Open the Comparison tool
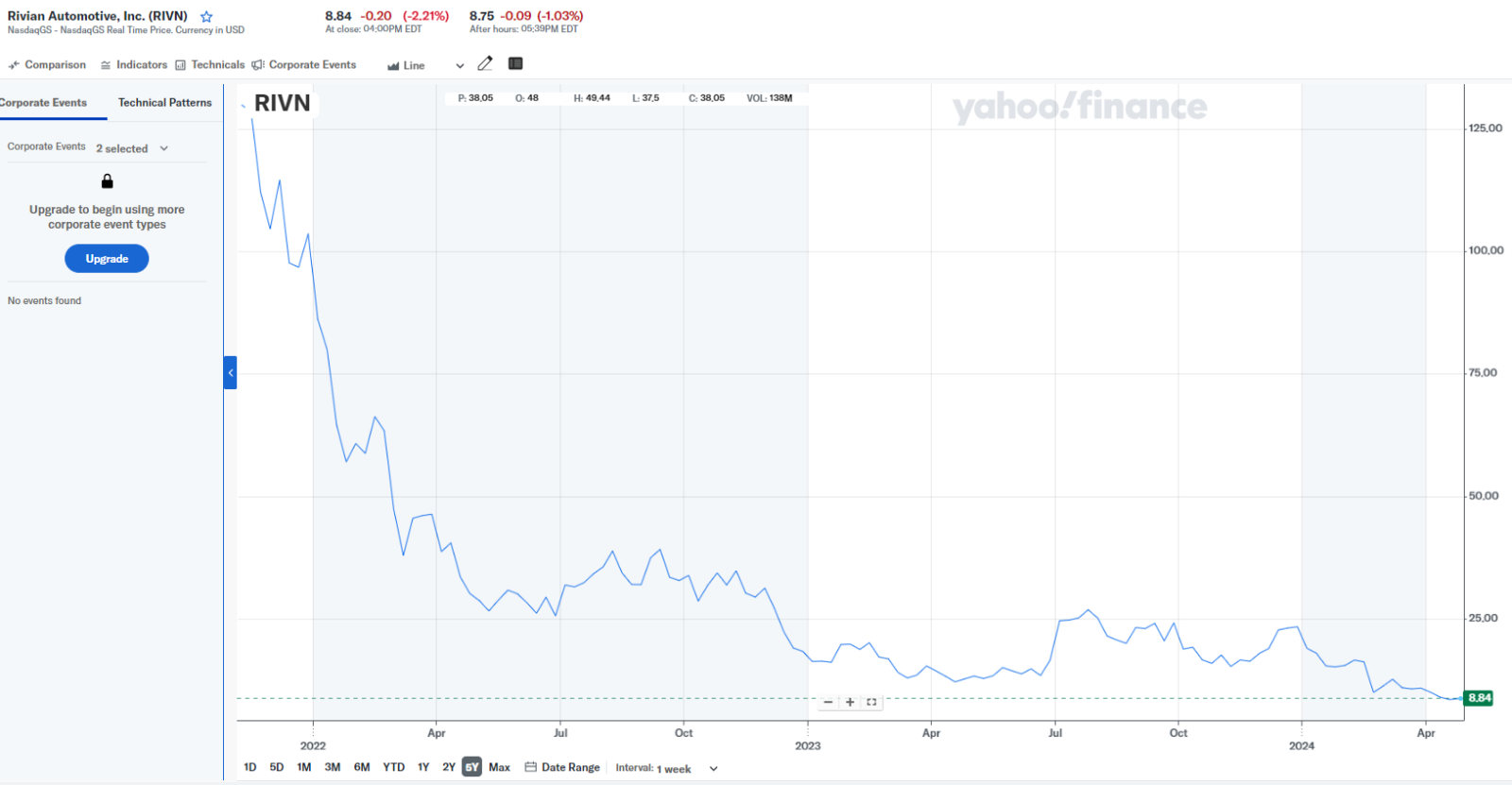The width and height of the screenshot is (1512, 785). click(47, 65)
